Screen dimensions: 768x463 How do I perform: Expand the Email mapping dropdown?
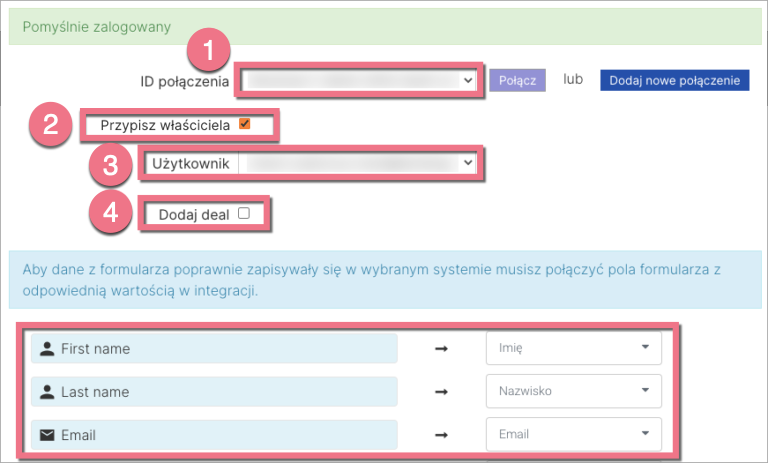coord(572,435)
